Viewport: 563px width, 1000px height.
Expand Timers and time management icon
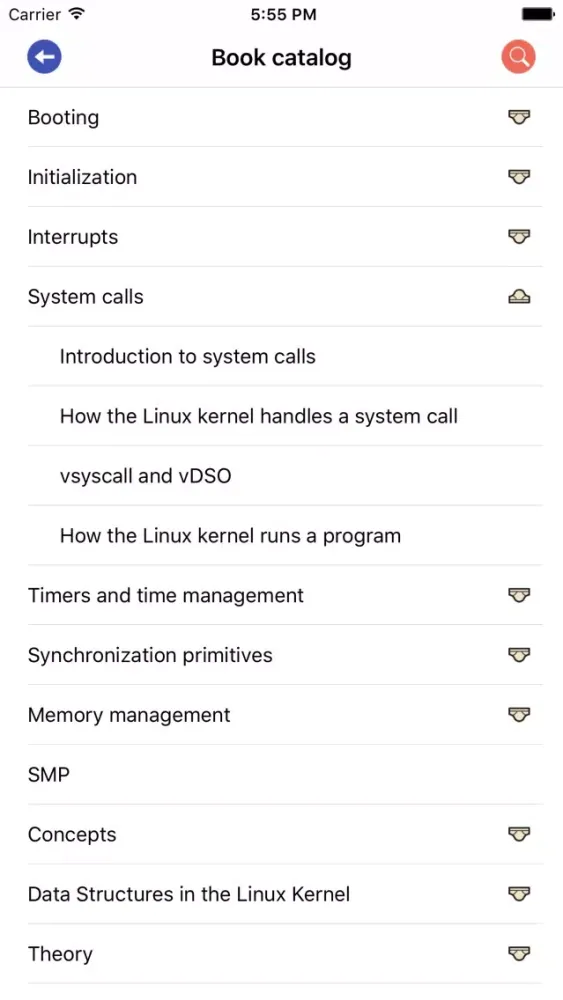point(519,595)
